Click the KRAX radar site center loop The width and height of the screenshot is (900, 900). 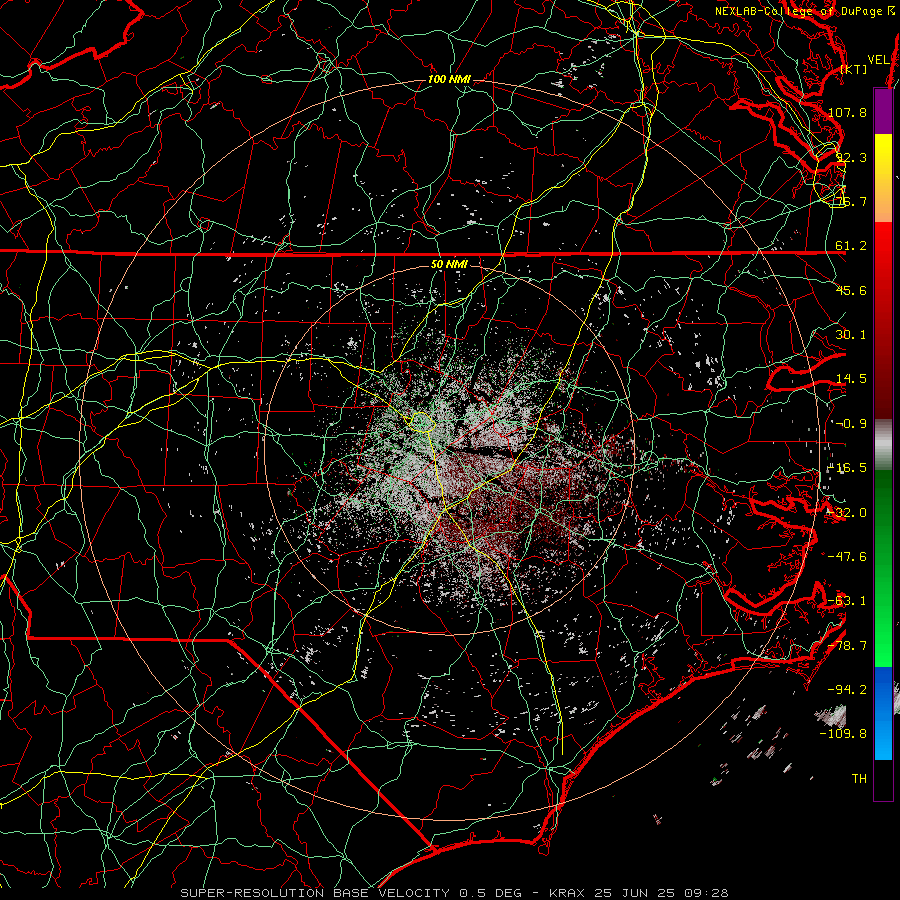pos(422,421)
